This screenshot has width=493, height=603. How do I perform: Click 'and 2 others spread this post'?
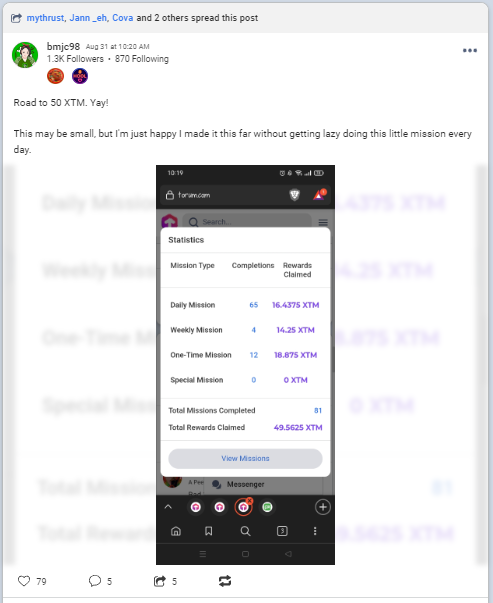click(x=197, y=18)
